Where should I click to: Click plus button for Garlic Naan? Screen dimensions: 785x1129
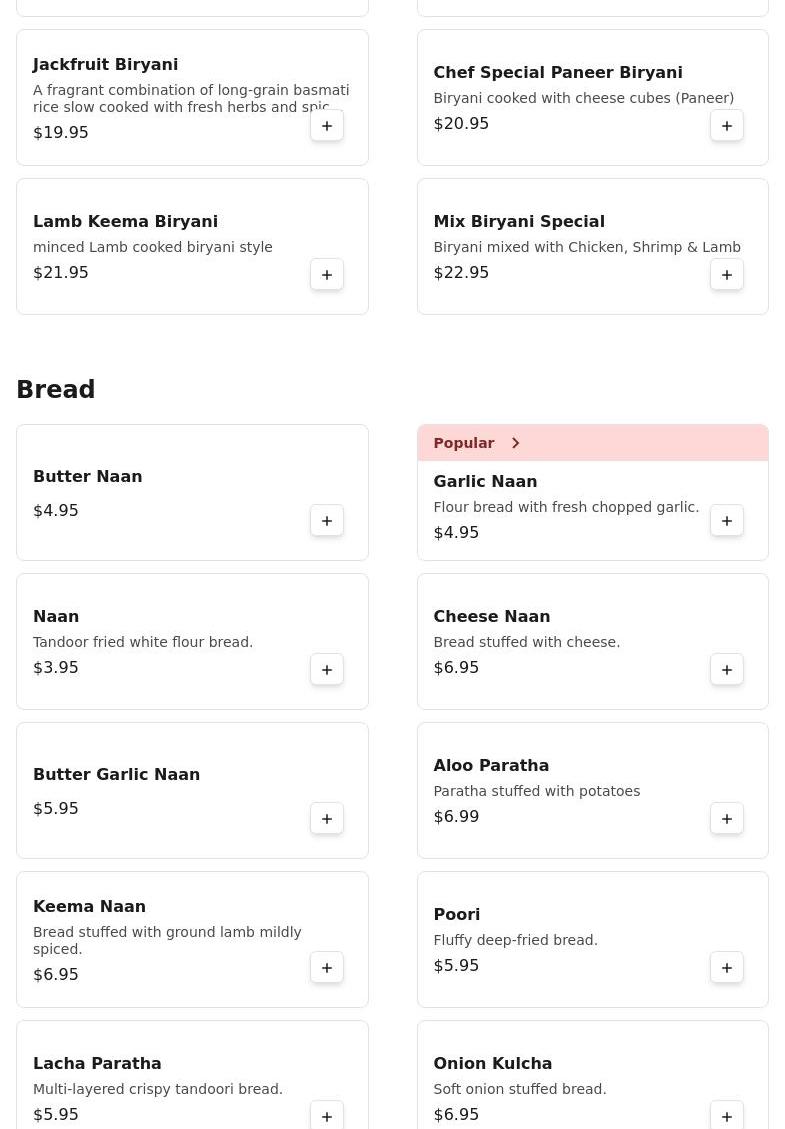coord(727,521)
